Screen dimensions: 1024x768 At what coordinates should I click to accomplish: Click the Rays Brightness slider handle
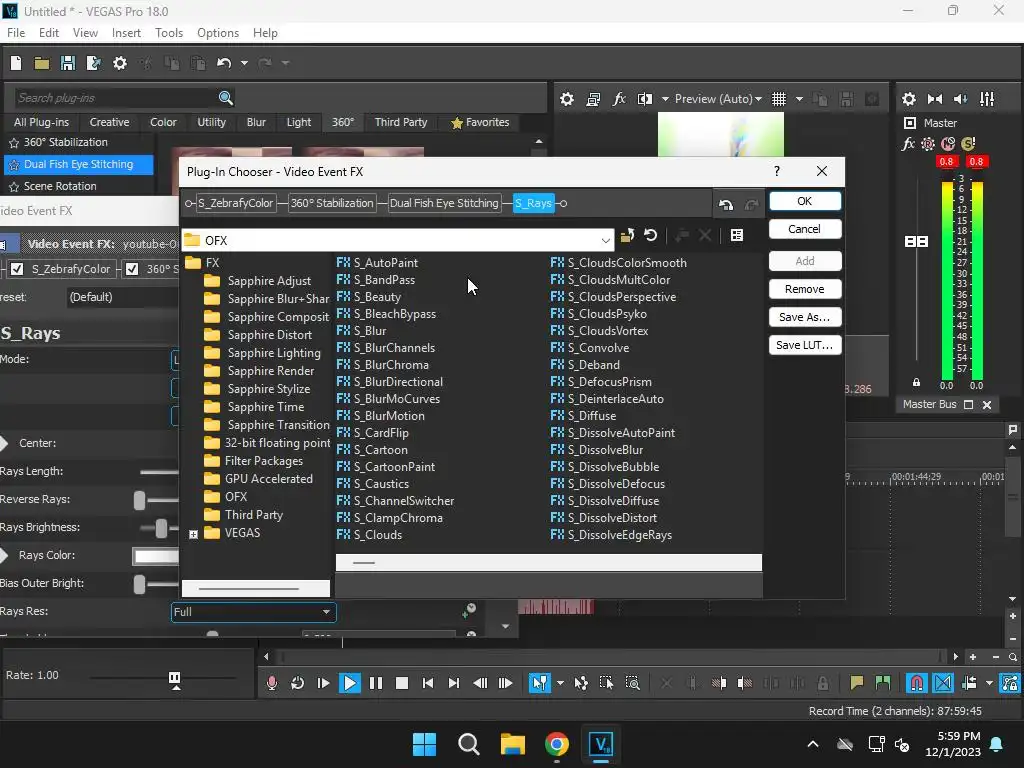161,528
